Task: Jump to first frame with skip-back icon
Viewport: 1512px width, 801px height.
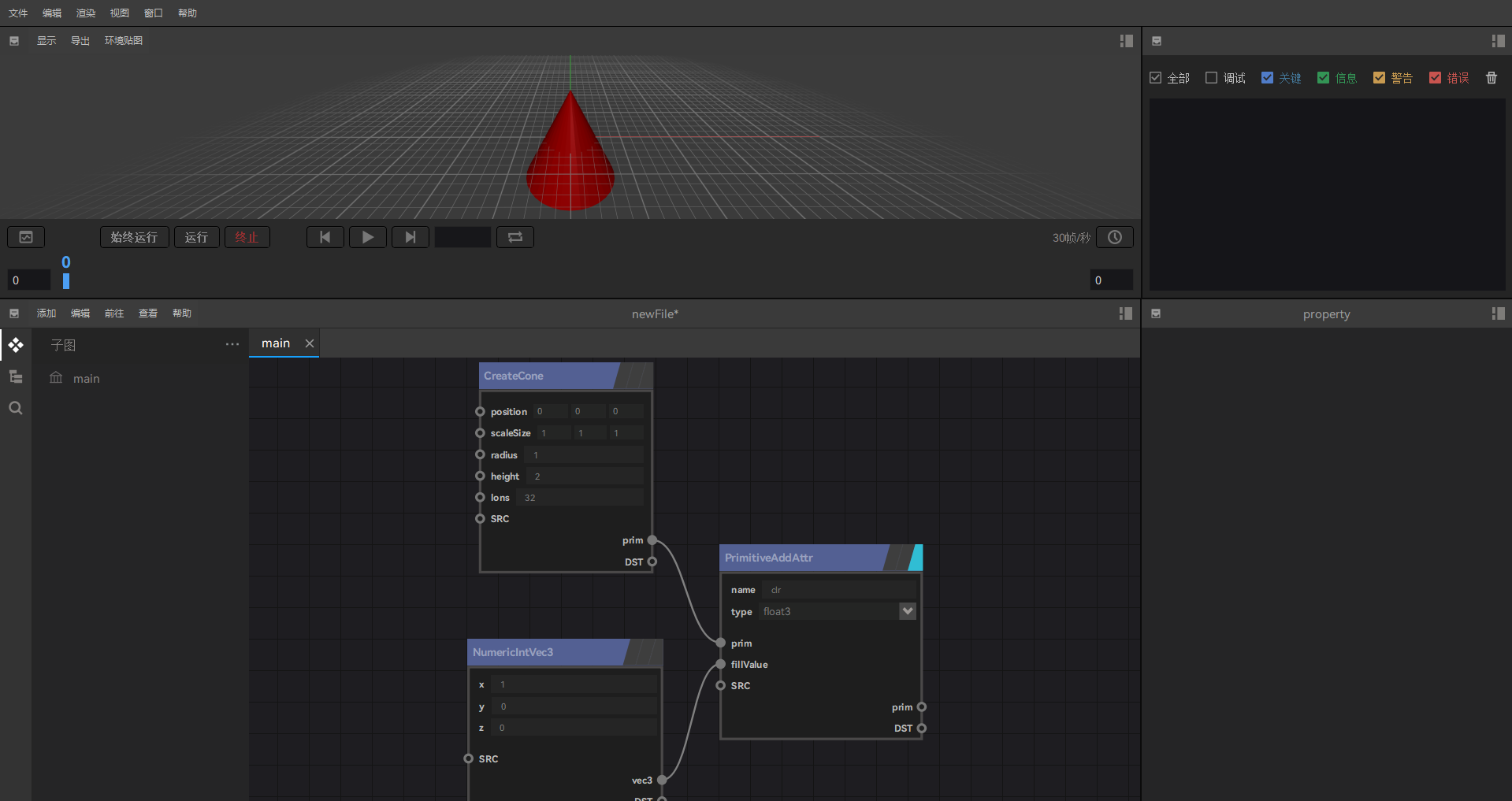Action: [x=325, y=237]
